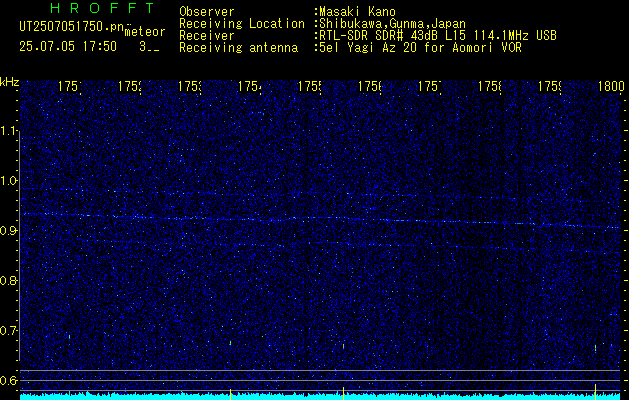629x400 pixels.
Task: Select the observer name Masaki Kano
Action: click(357, 12)
